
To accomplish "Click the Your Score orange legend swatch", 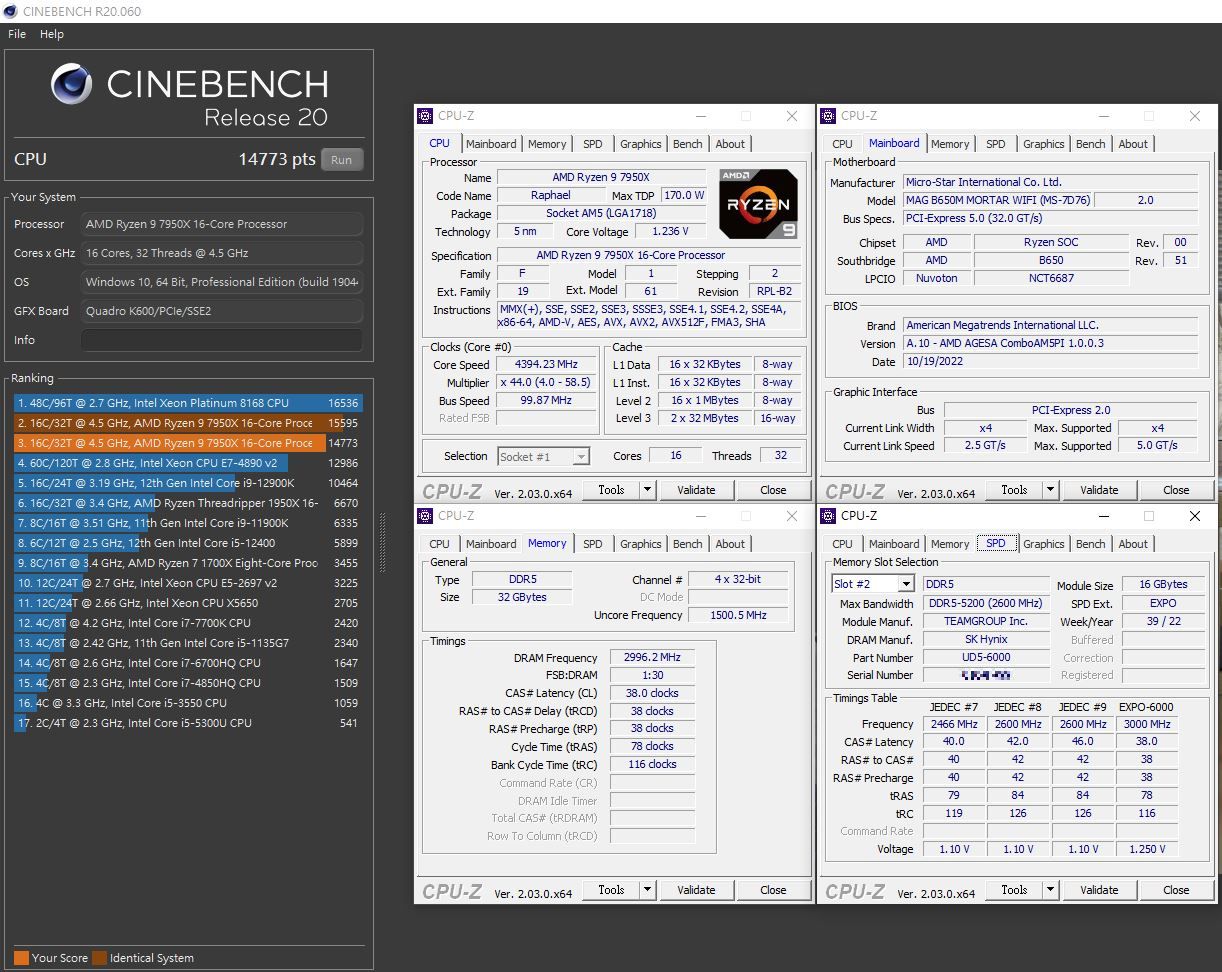I will [x=21, y=958].
